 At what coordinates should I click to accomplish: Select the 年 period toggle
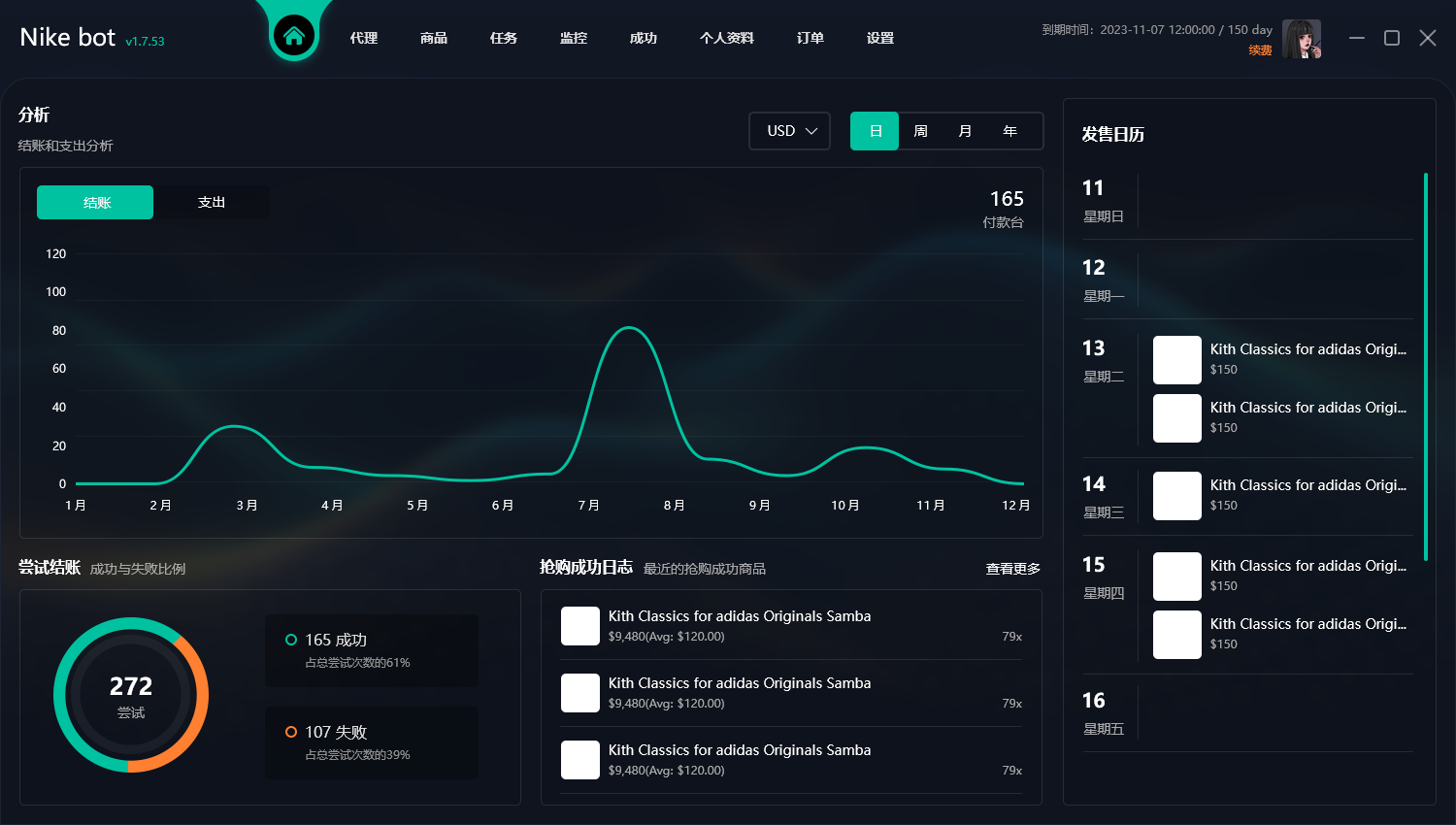point(1009,131)
